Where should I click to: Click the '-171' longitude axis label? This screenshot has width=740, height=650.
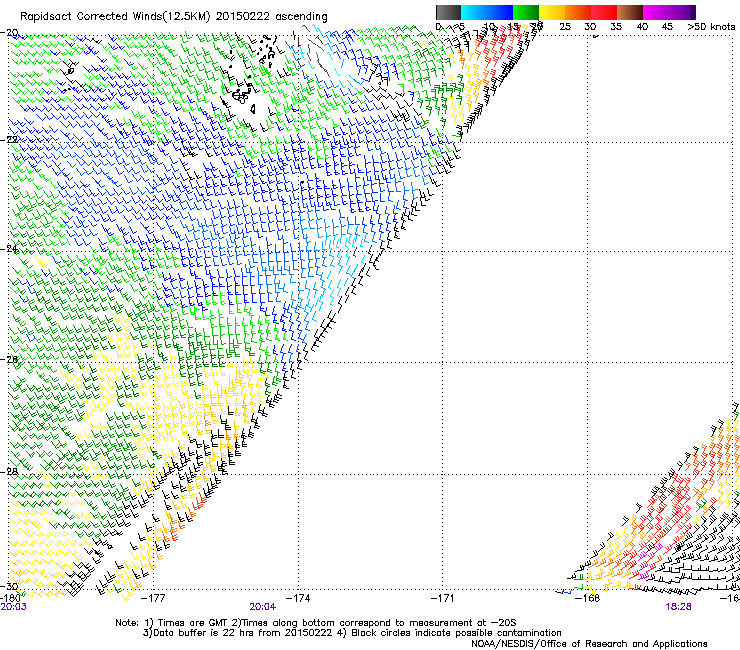click(443, 599)
